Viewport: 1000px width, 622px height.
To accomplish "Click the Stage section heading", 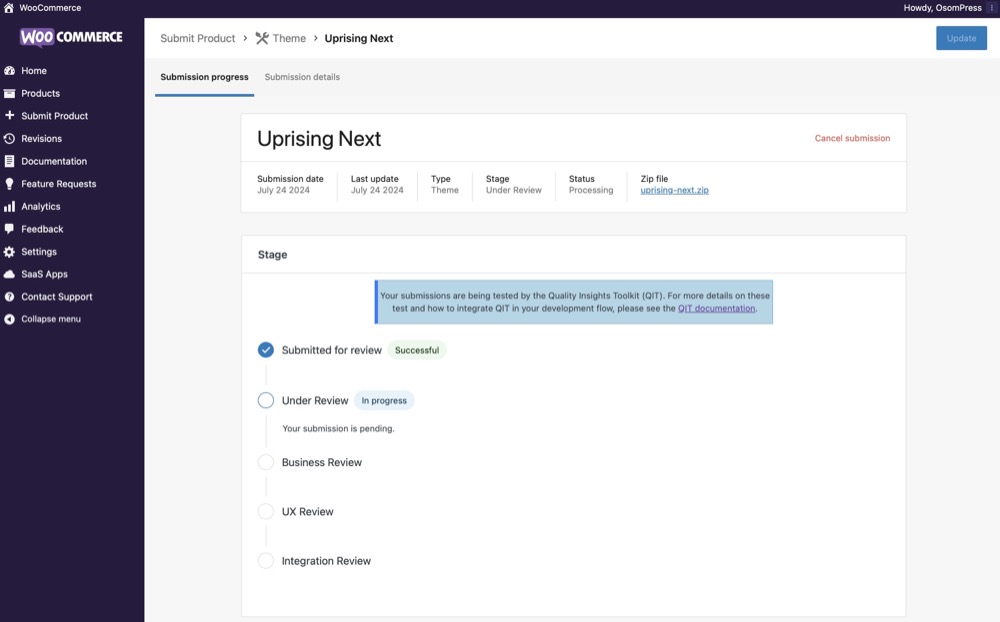I will coord(272,255).
